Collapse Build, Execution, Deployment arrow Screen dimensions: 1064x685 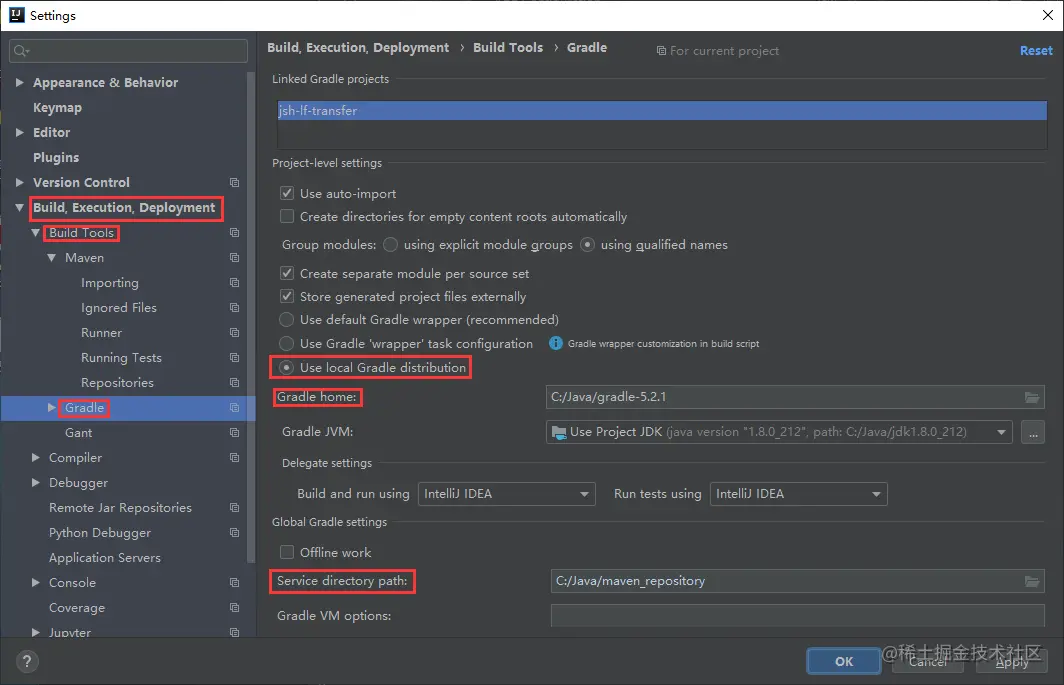coord(20,208)
